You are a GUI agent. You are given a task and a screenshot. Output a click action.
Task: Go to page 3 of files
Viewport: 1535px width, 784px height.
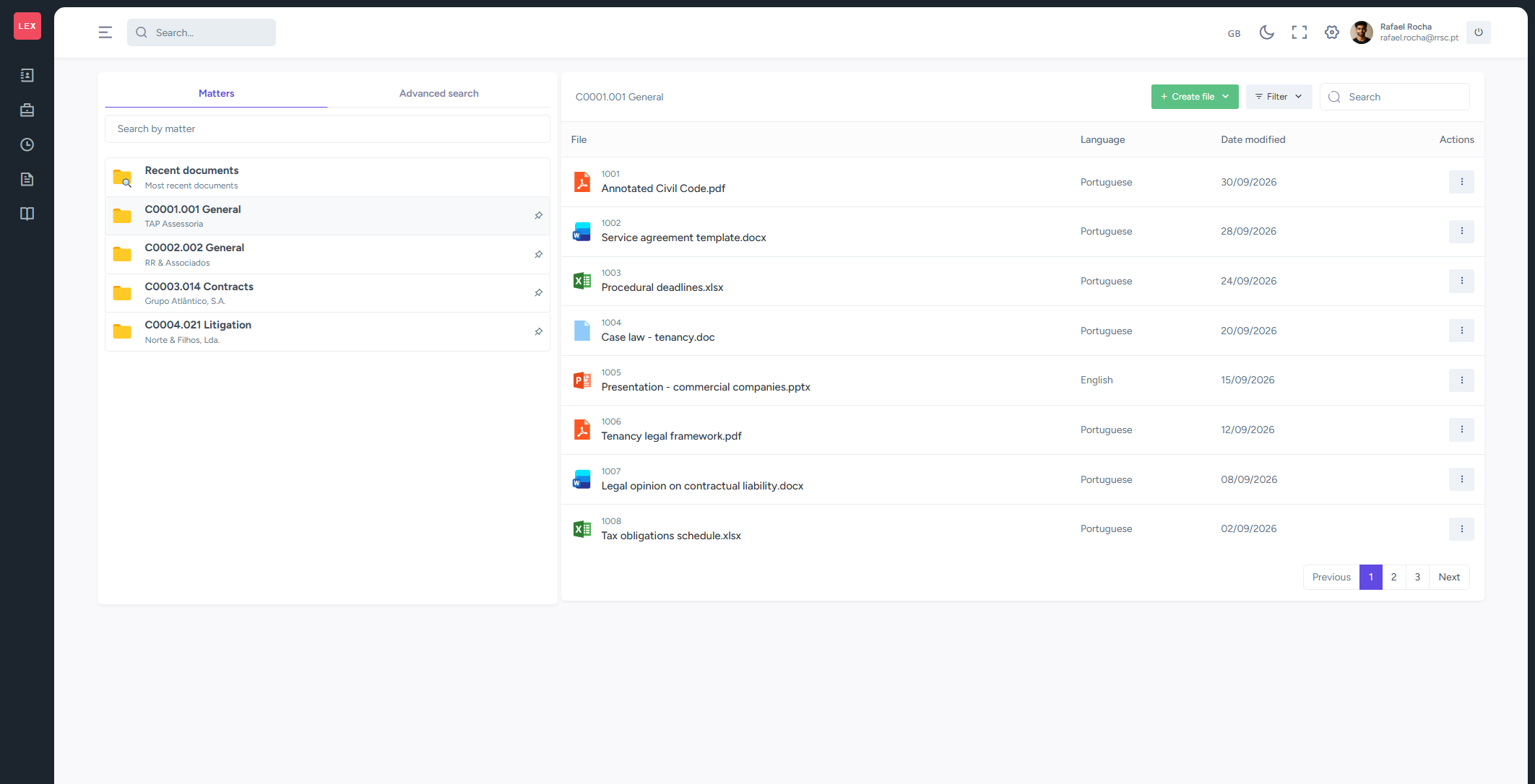[x=1417, y=577]
